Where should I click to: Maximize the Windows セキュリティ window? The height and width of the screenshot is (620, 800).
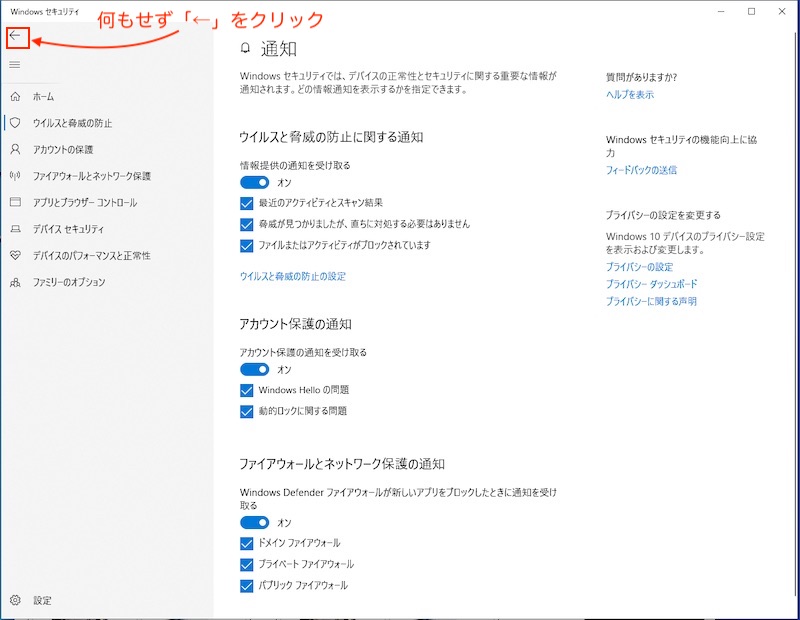[751, 11]
